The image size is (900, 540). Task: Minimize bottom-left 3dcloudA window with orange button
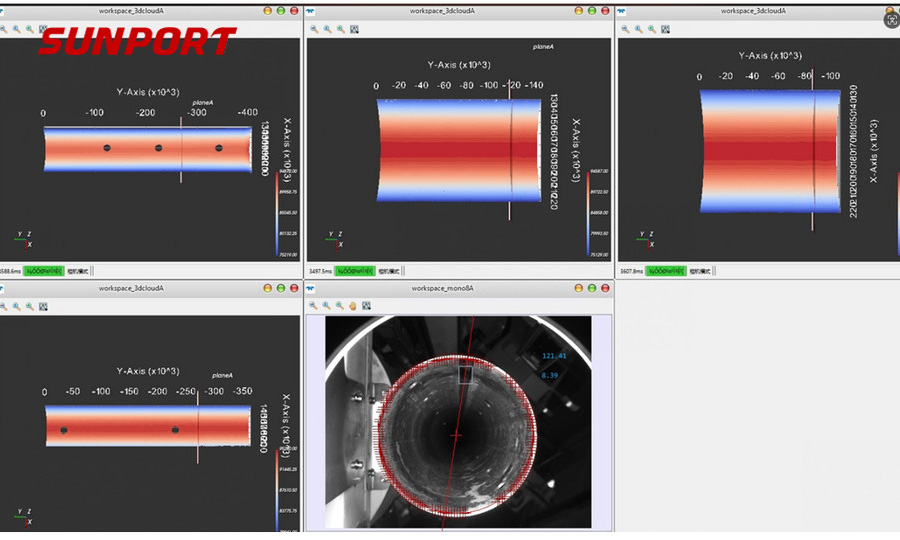[267, 288]
